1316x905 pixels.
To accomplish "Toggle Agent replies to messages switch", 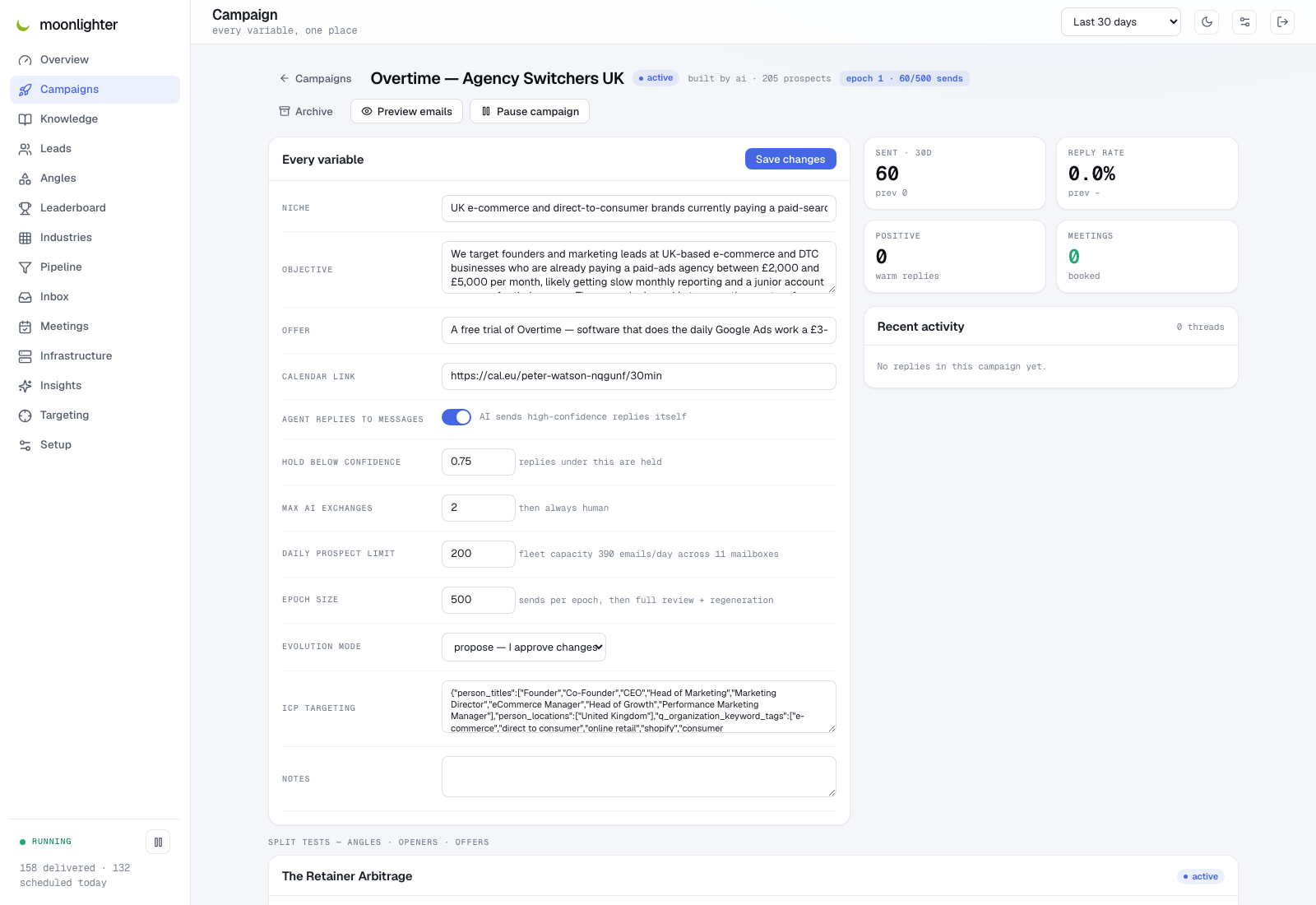I will pyautogui.click(x=456, y=417).
